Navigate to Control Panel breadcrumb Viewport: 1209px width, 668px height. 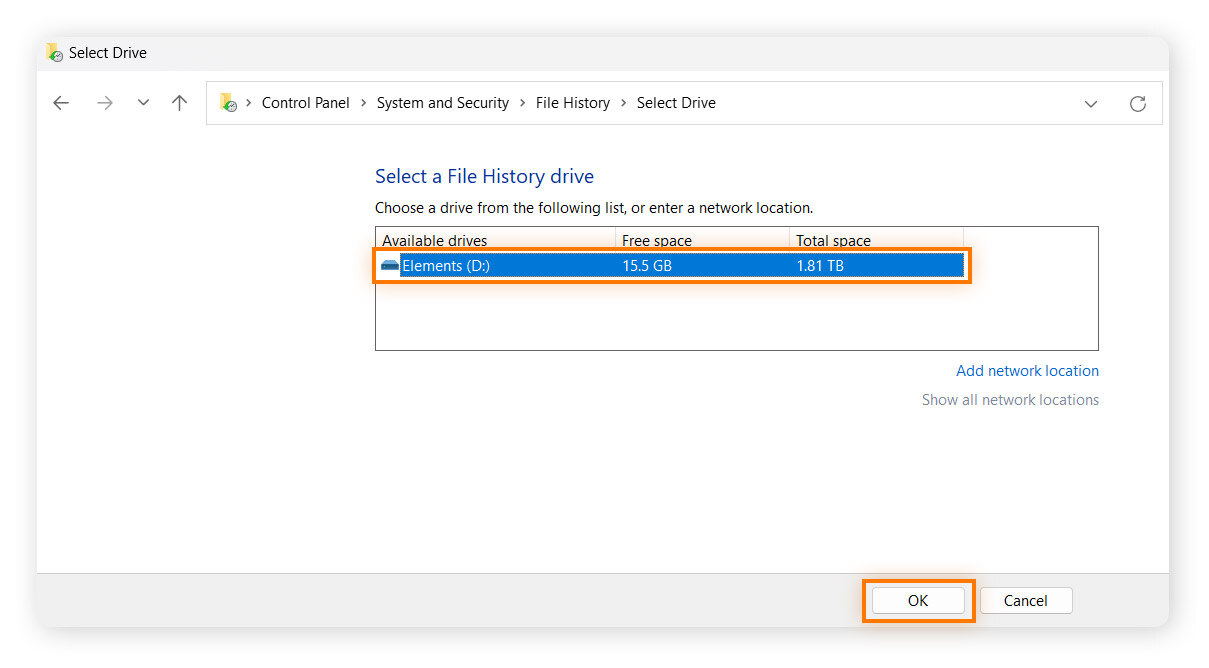305,103
